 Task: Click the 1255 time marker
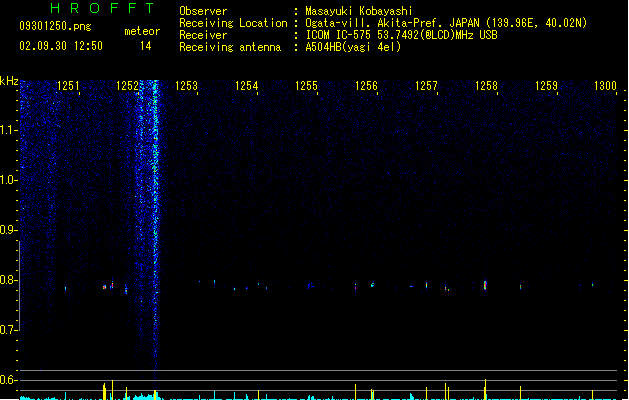(x=306, y=86)
